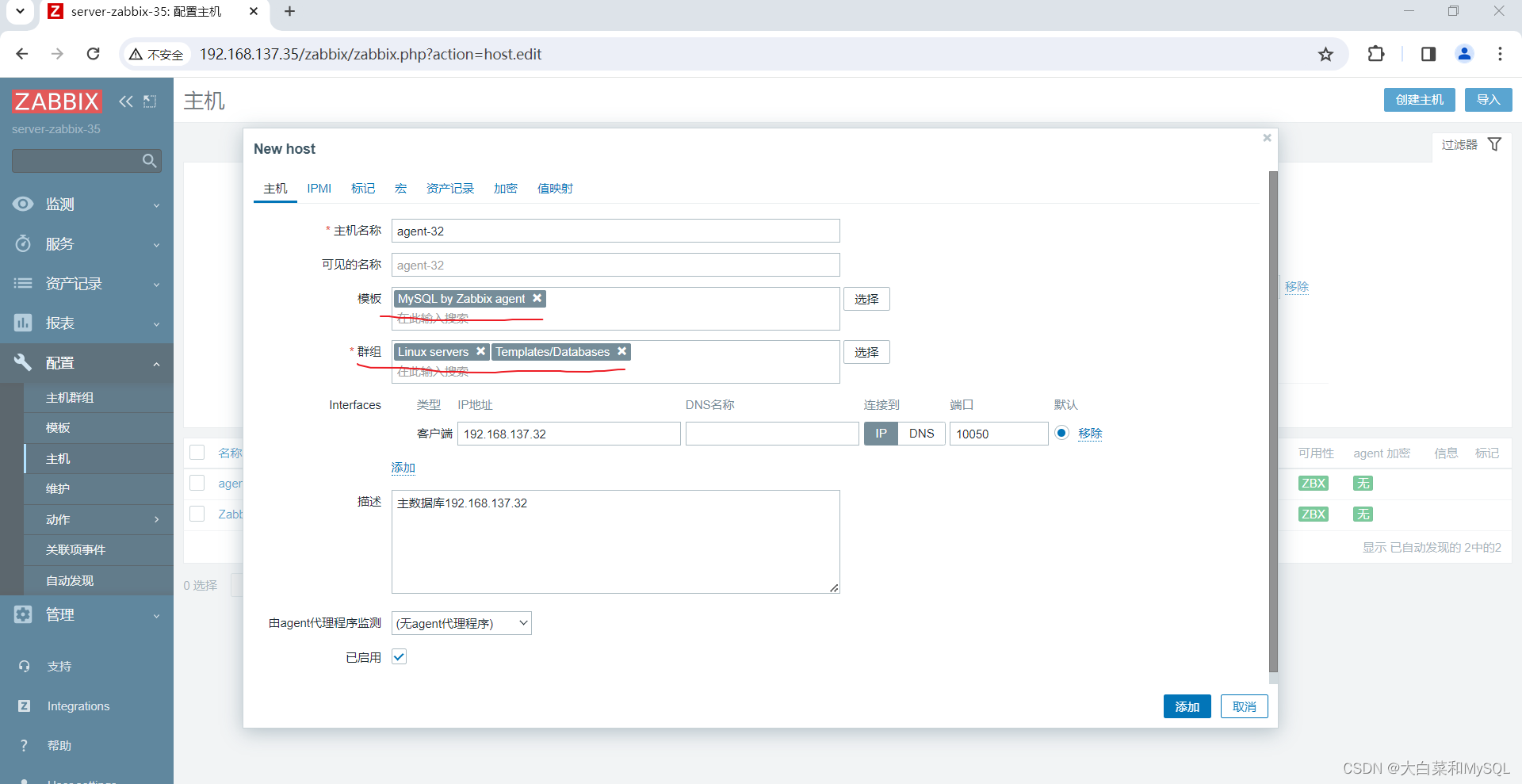Click the 帮助 question mark icon
The height and width of the screenshot is (784, 1522).
24,746
